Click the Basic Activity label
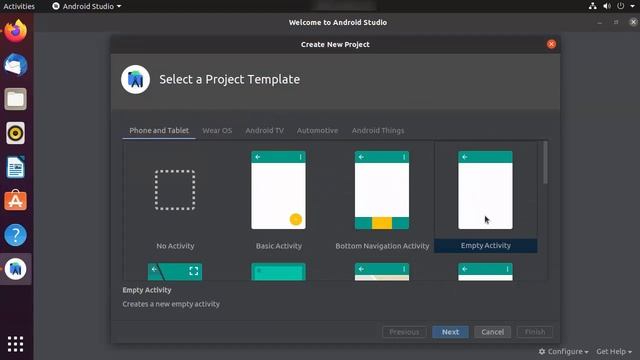 279,246
